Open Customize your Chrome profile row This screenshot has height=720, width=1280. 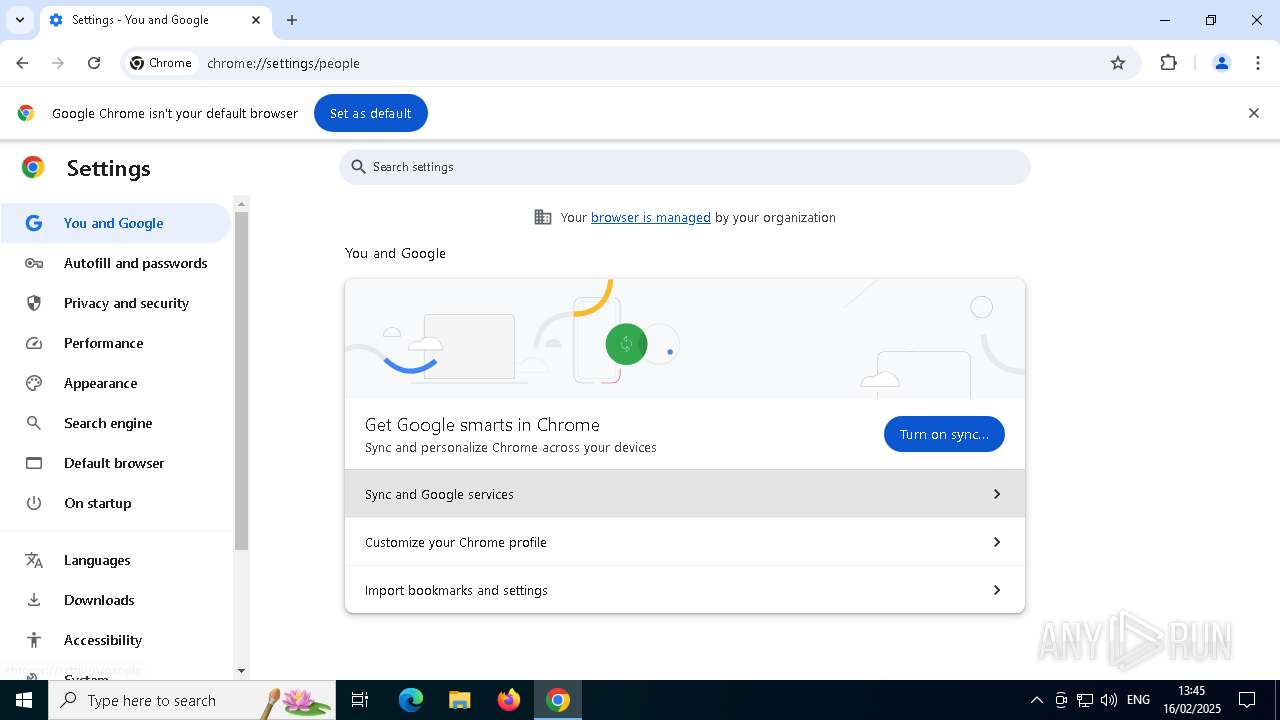(x=685, y=542)
